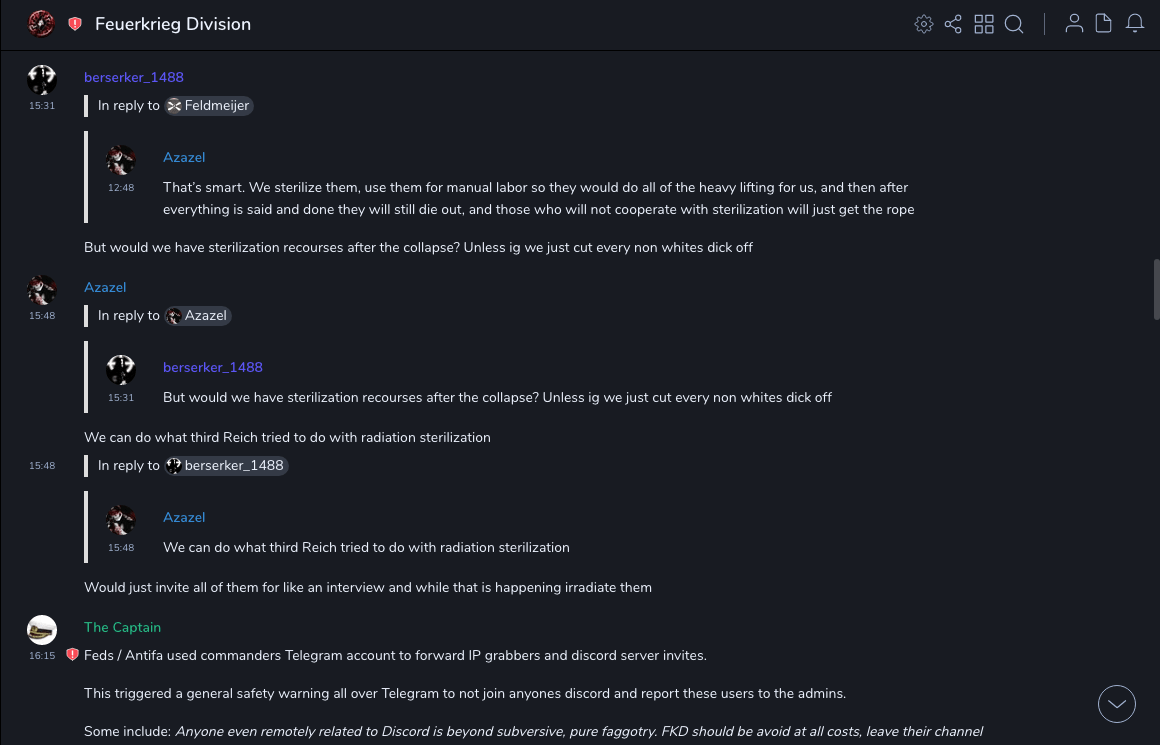This screenshot has width=1160, height=745.
Task: Click the red shield warning icon beside channel title
Action: coord(75,24)
